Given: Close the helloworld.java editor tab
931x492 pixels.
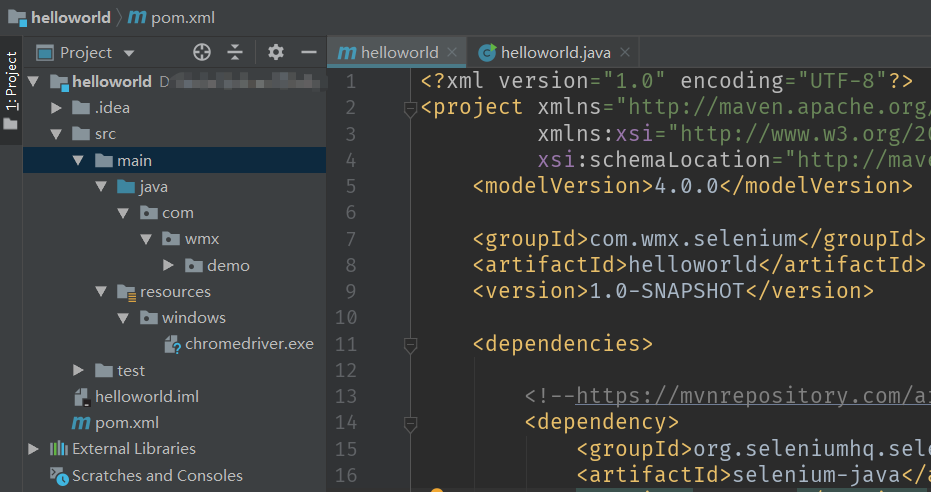Looking at the screenshot, I should click(625, 52).
